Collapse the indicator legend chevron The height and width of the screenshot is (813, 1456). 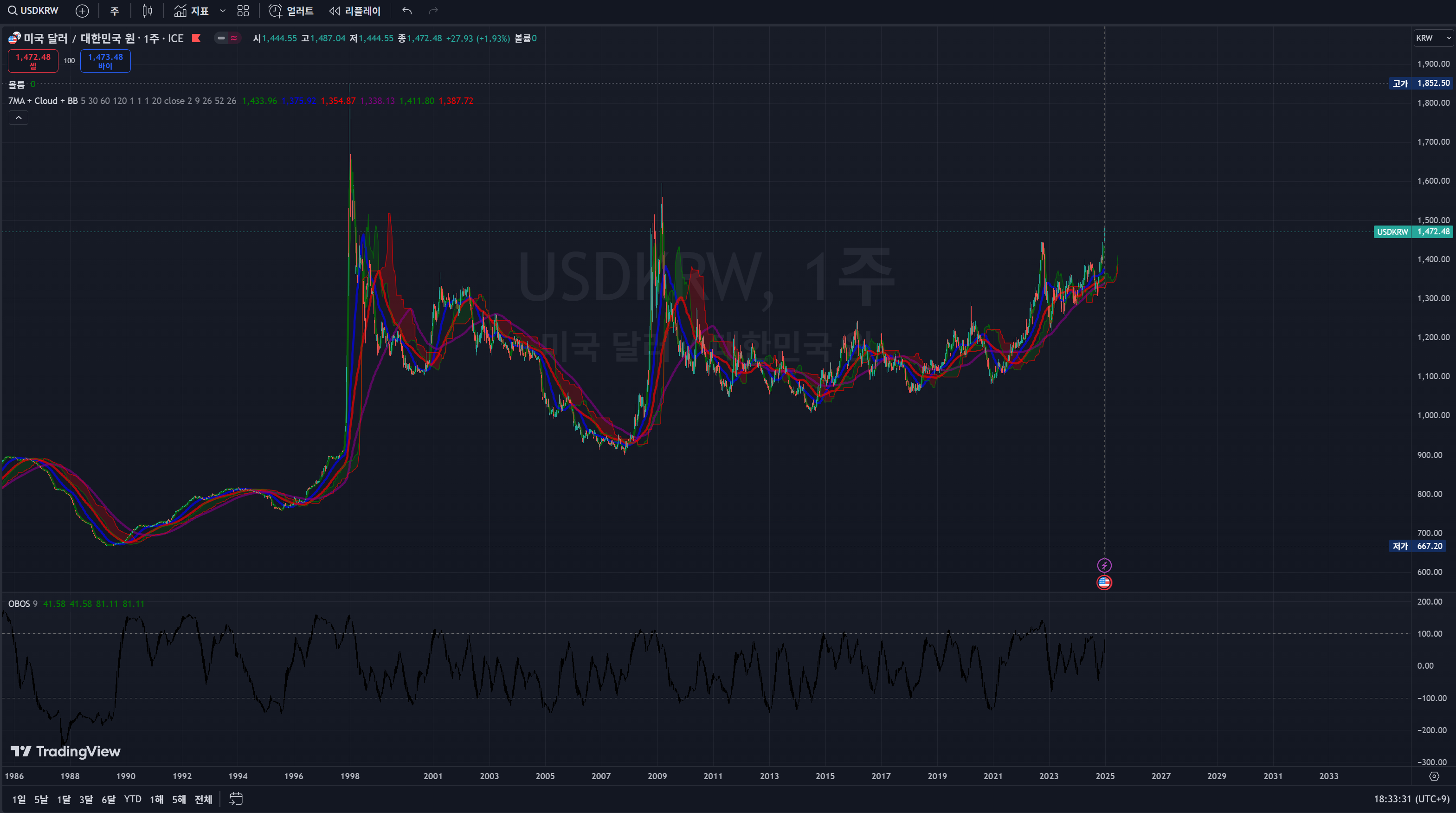pyautogui.click(x=19, y=117)
